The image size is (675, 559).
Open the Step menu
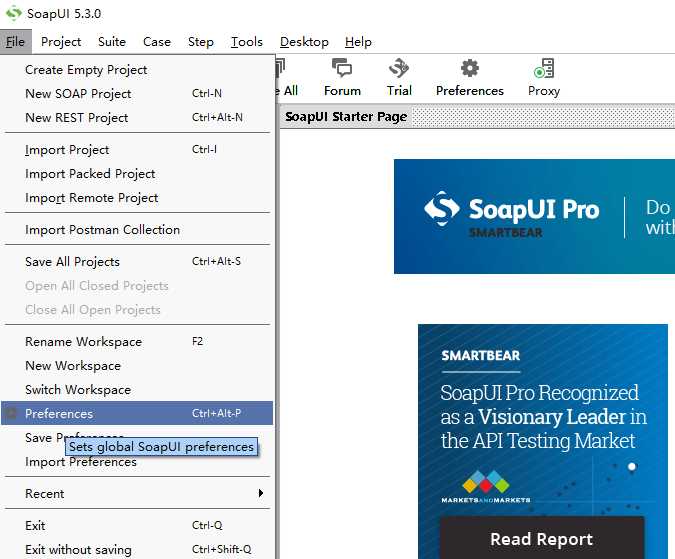click(x=201, y=42)
